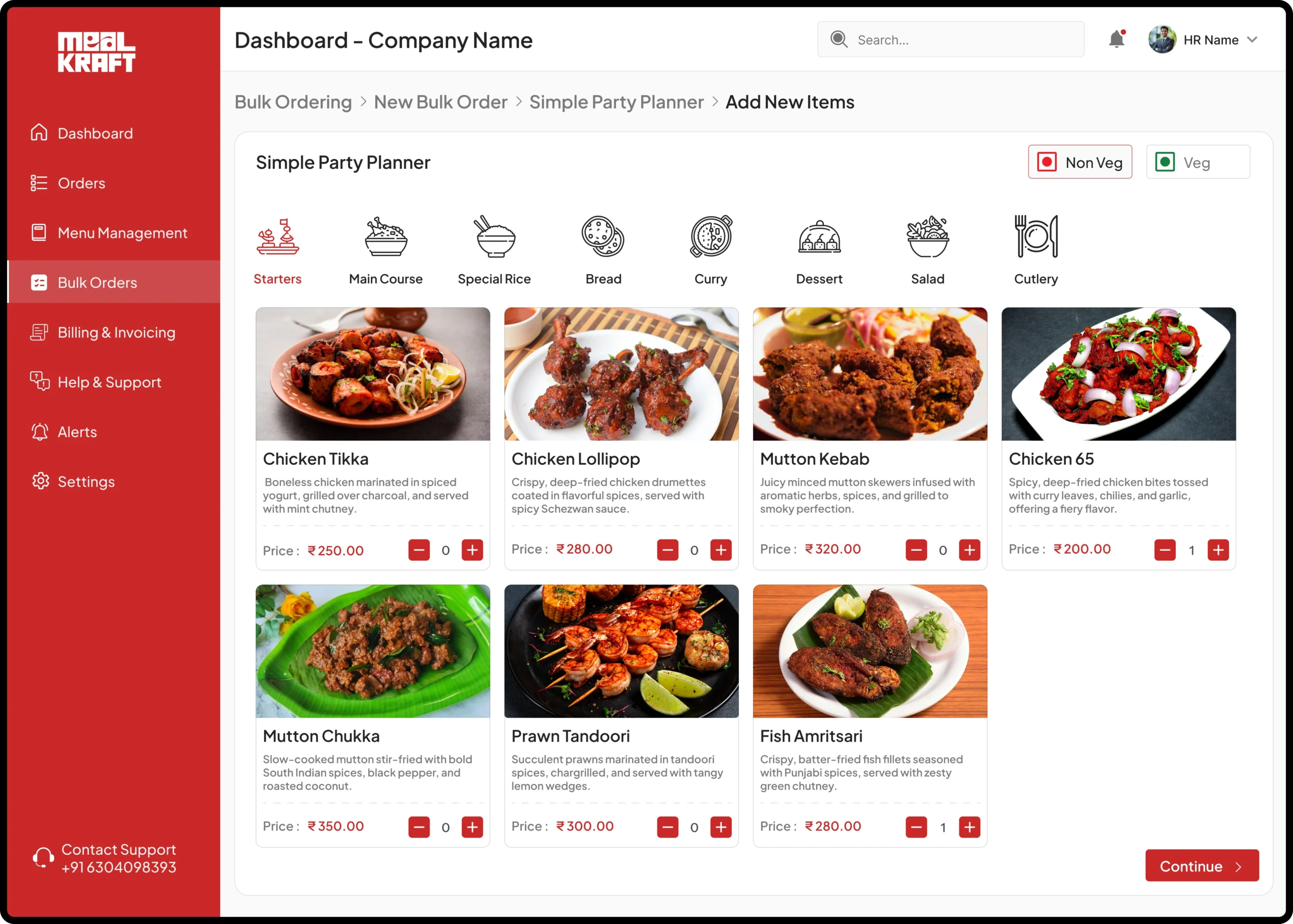This screenshot has height=924, width=1293.
Task: Remove one Mutton Kebab with minus
Action: [x=916, y=550]
